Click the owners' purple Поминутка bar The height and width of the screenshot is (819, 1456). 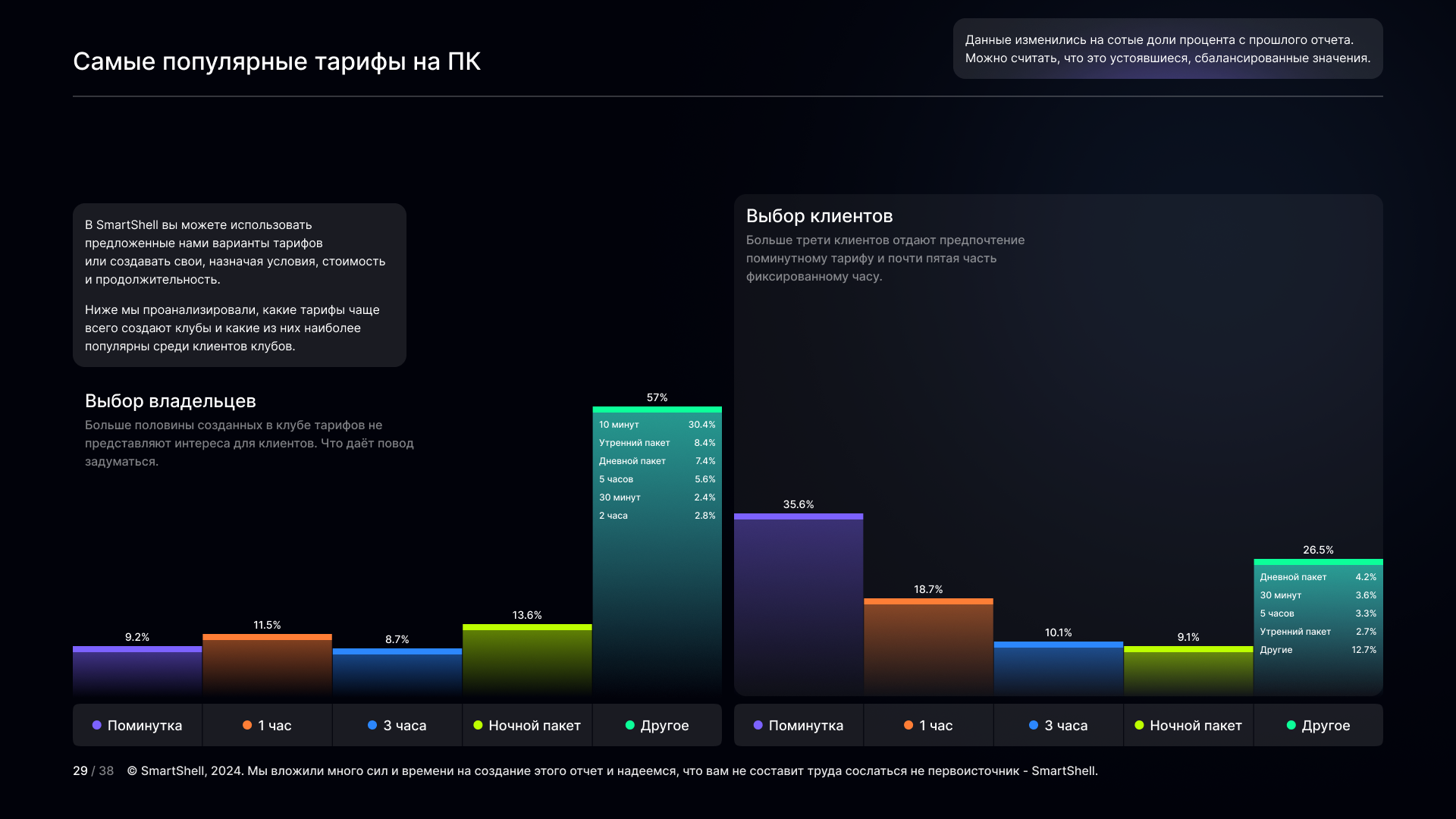pos(137,670)
